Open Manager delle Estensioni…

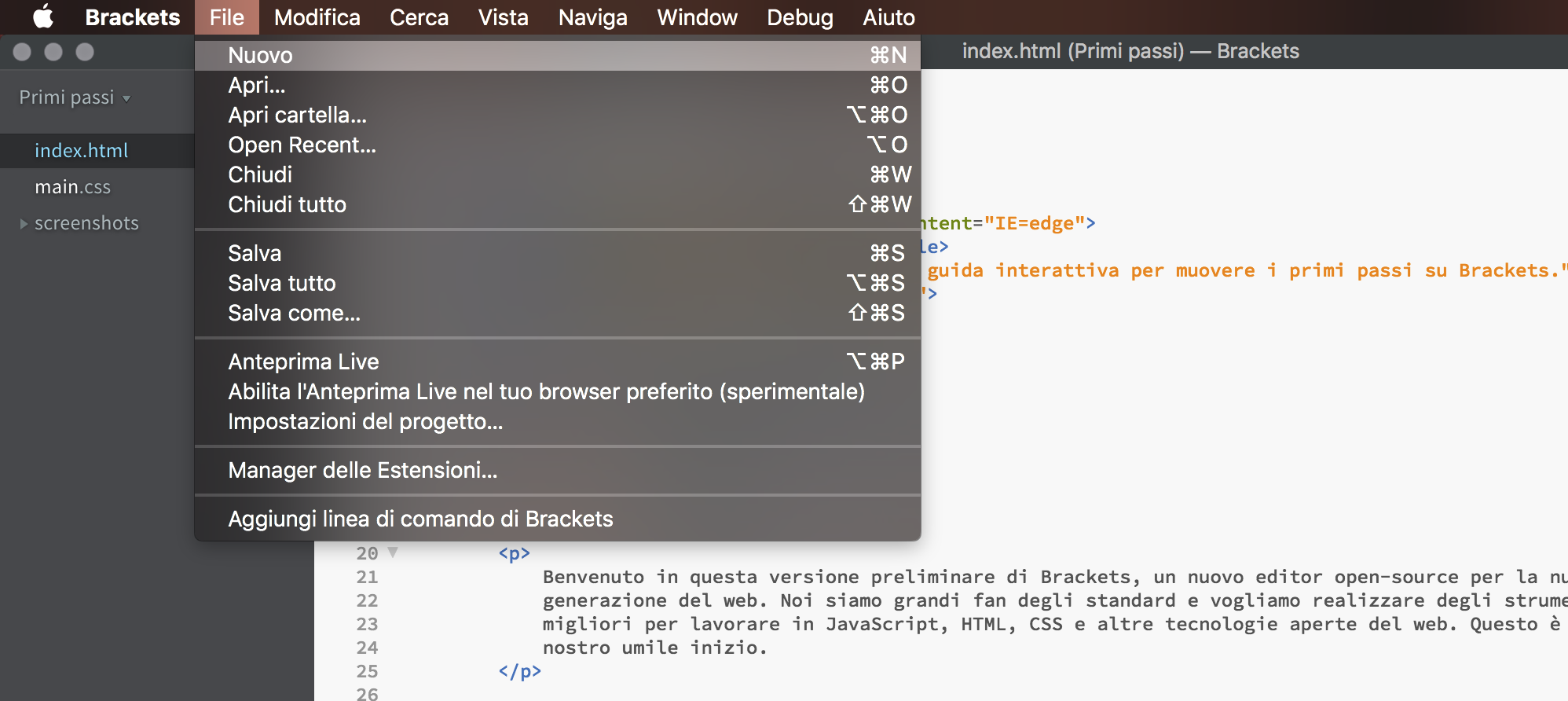[x=362, y=470]
